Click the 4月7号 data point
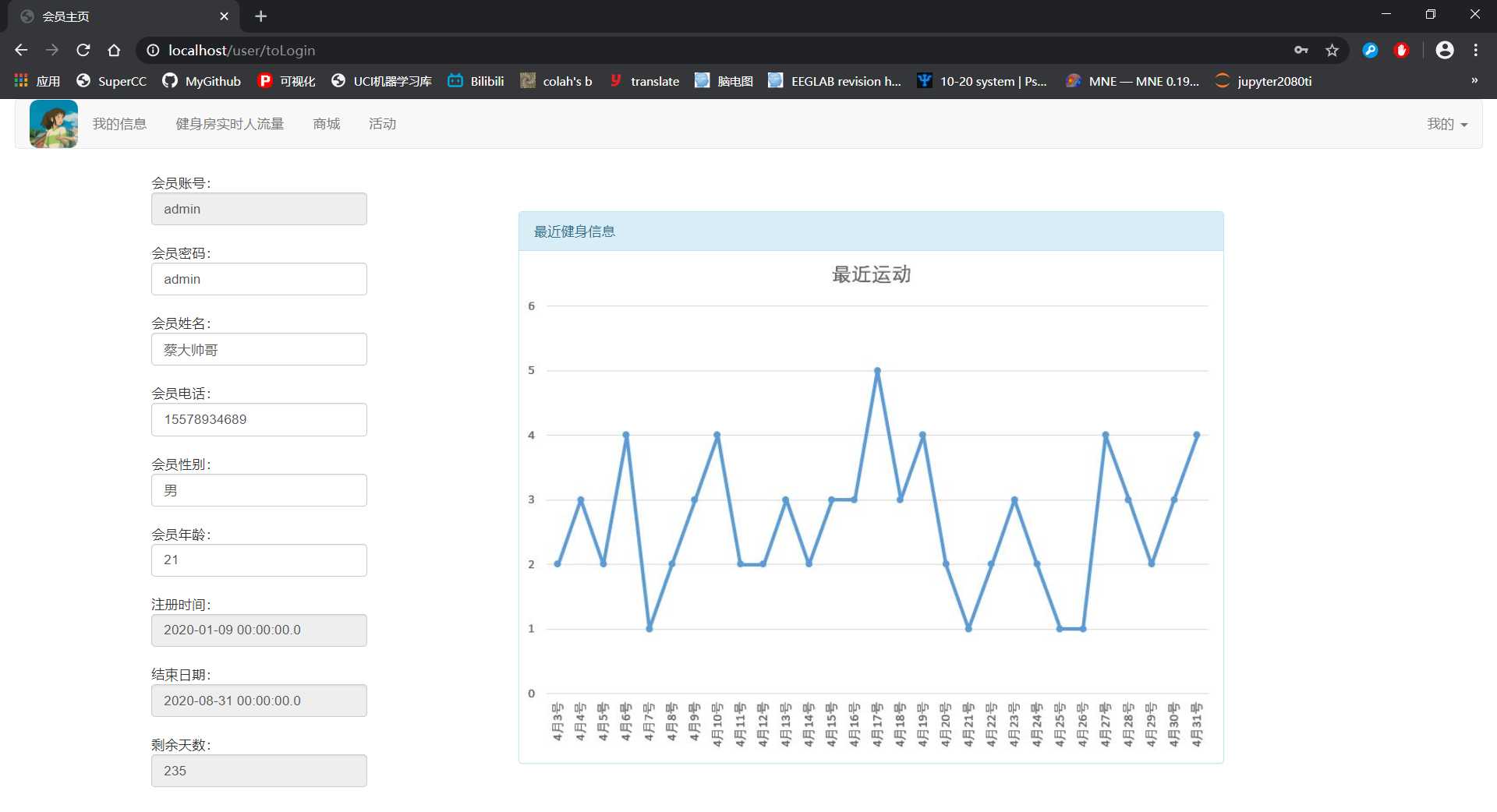The image size is (1497, 812). 649,629
